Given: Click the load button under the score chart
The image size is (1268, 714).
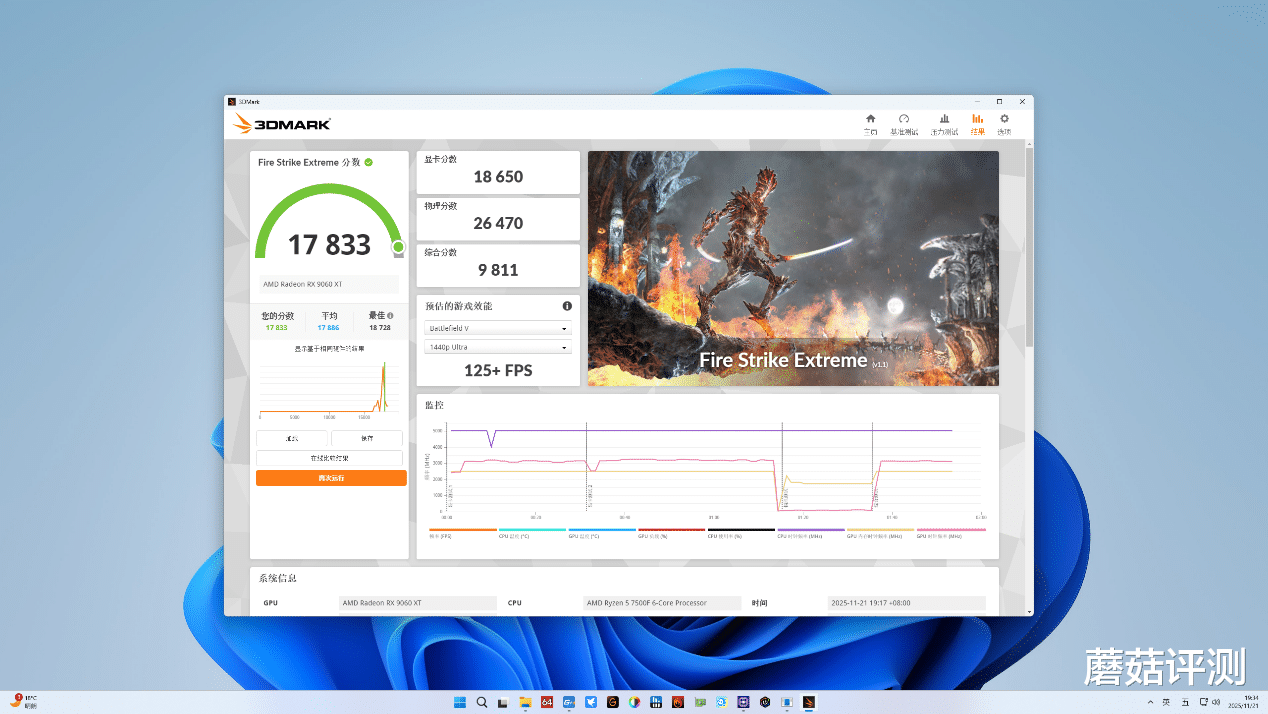Looking at the screenshot, I should pyautogui.click(x=292, y=438).
